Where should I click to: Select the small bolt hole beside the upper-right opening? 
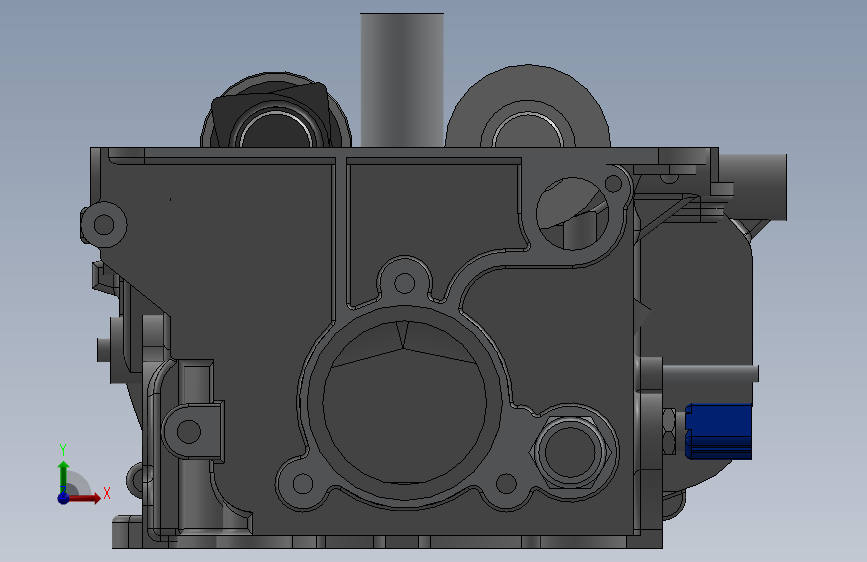pyautogui.click(x=613, y=183)
